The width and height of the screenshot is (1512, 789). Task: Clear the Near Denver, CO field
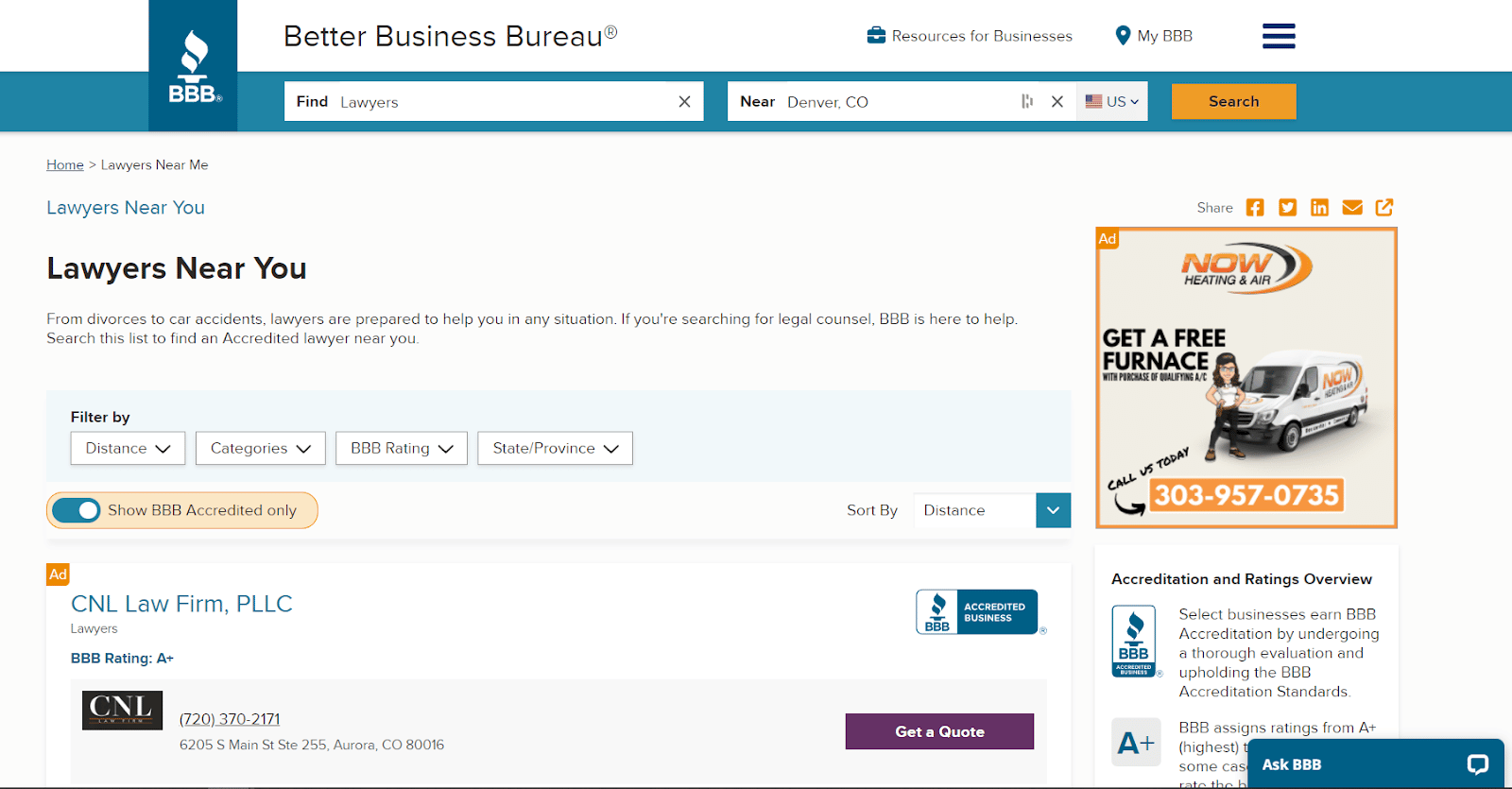click(x=1057, y=101)
